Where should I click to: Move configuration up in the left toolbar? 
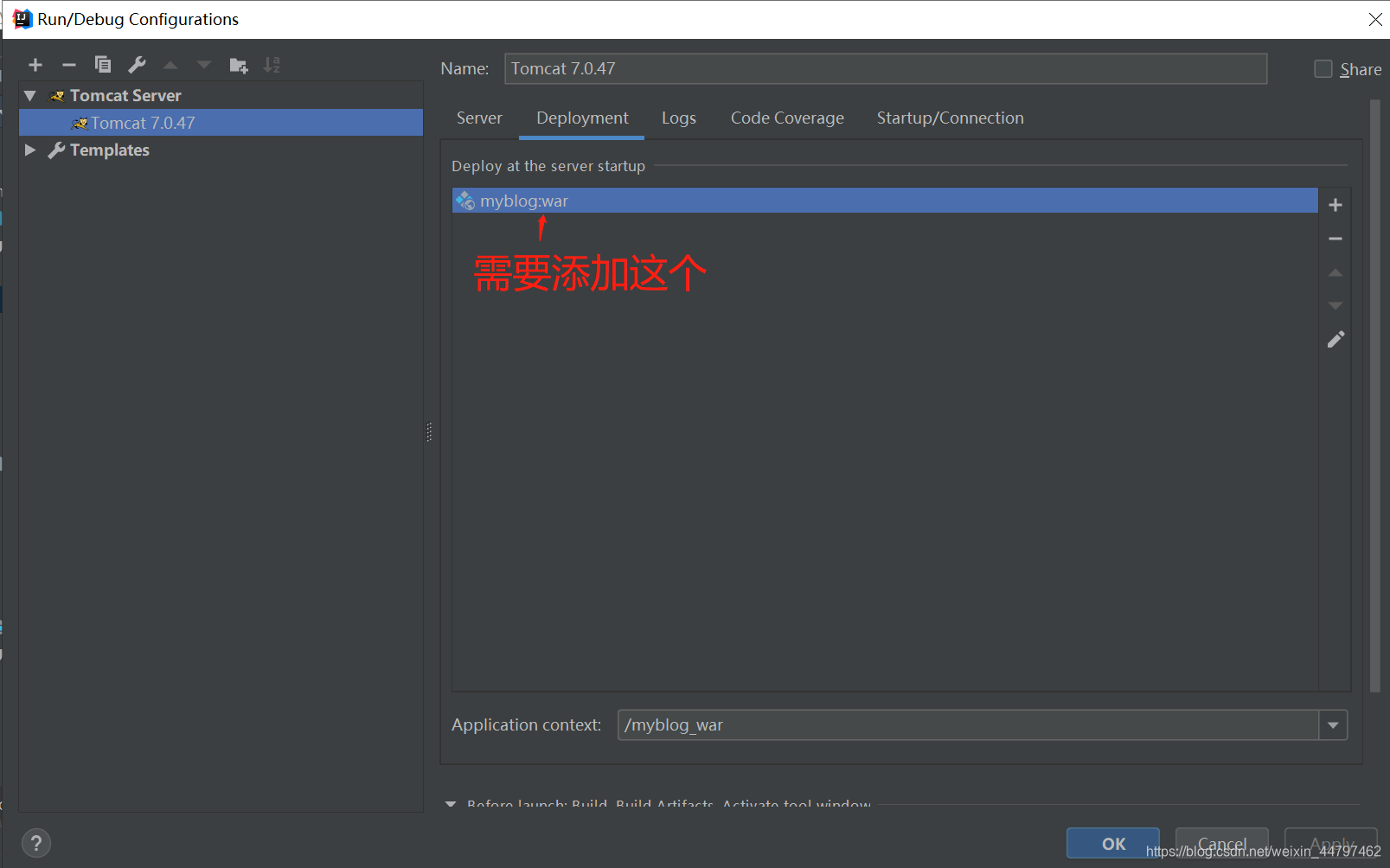[x=170, y=65]
